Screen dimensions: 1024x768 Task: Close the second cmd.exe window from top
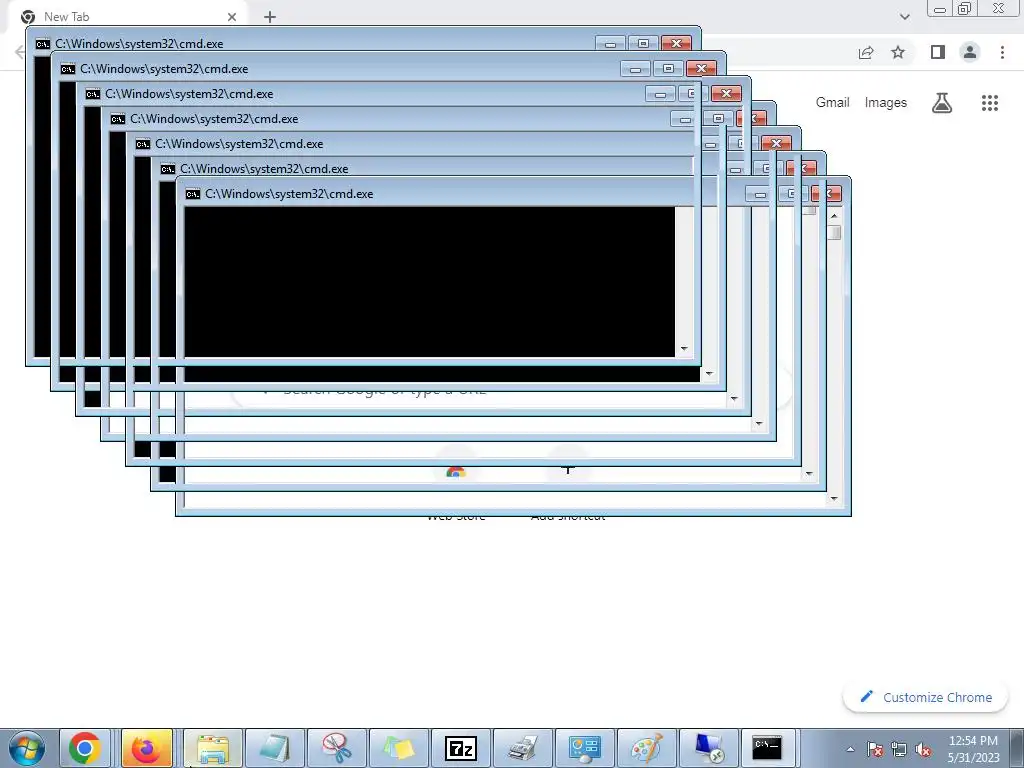click(701, 69)
